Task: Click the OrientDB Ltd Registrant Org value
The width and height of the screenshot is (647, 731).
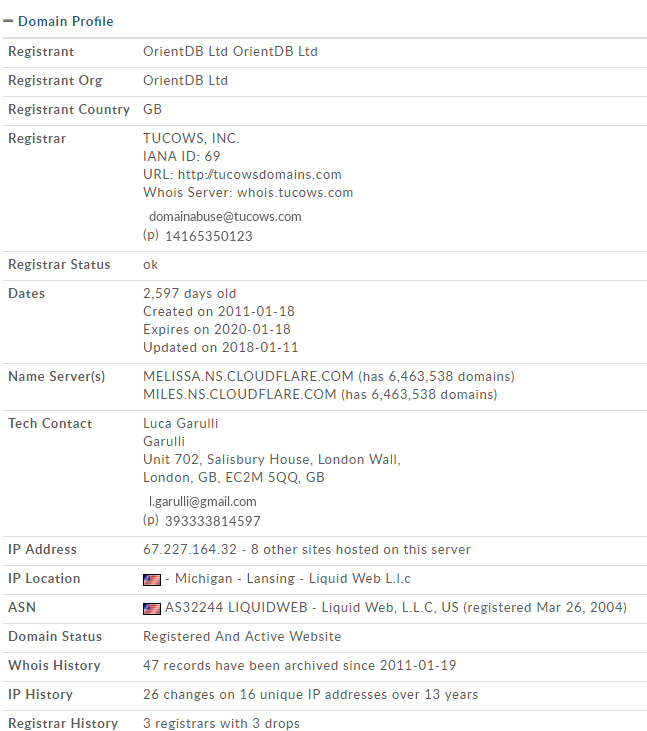Action: click(x=185, y=81)
